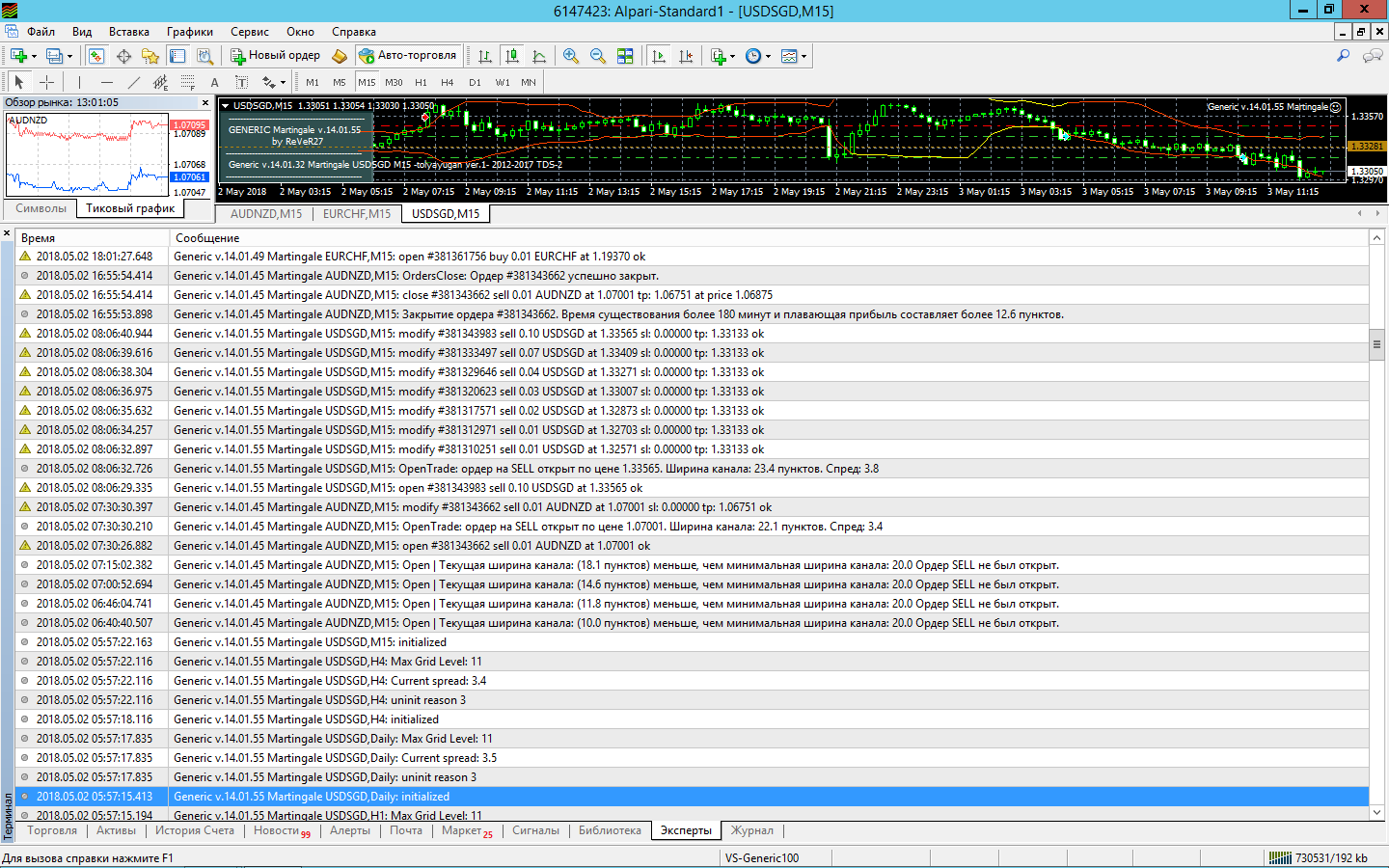The height and width of the screenshot is (868, 1389).
Task: Switch to the EURCHF,M15 chart tab
Action: [357, 214]
